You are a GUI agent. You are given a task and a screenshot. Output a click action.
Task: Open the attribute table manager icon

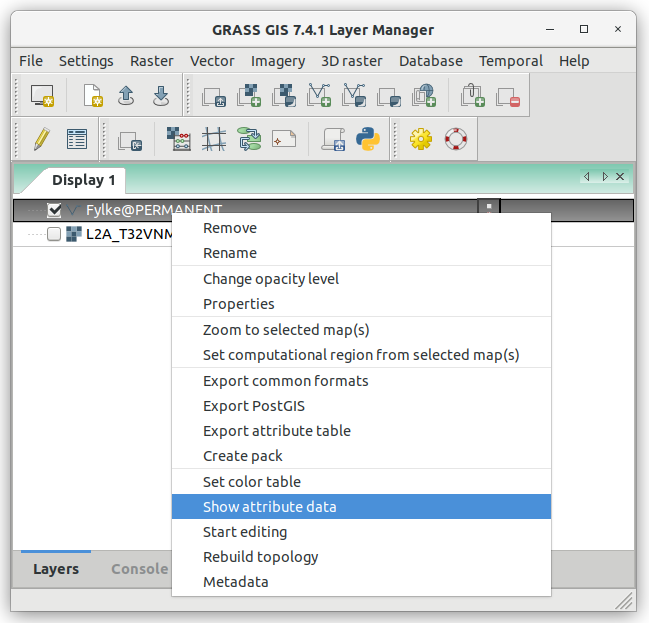(x=77, y=139)
